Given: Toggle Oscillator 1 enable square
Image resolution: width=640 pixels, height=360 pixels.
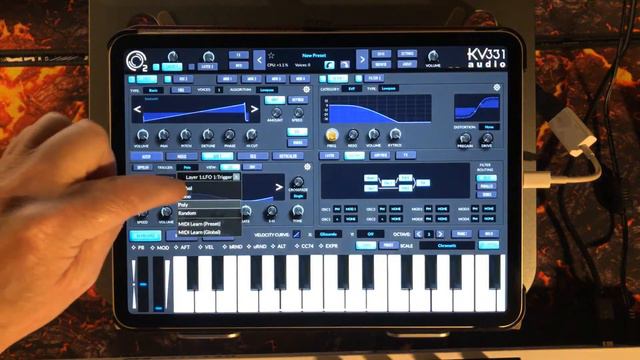Looking at the screenshot, I should coord(132,79).
